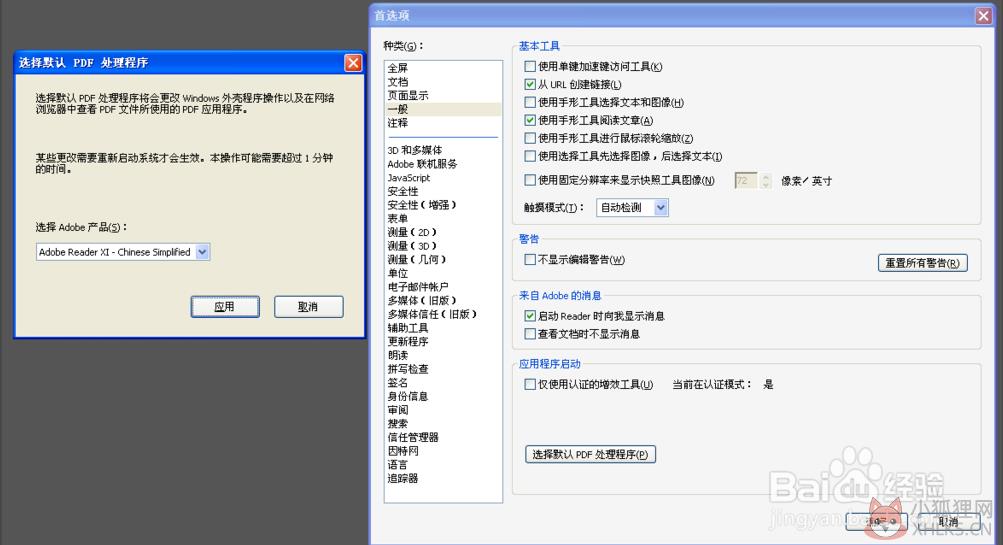The image size is (1003, 545).
Task: Click 选择默认 PDF 处理程序 button
Action: coord(590,454)
